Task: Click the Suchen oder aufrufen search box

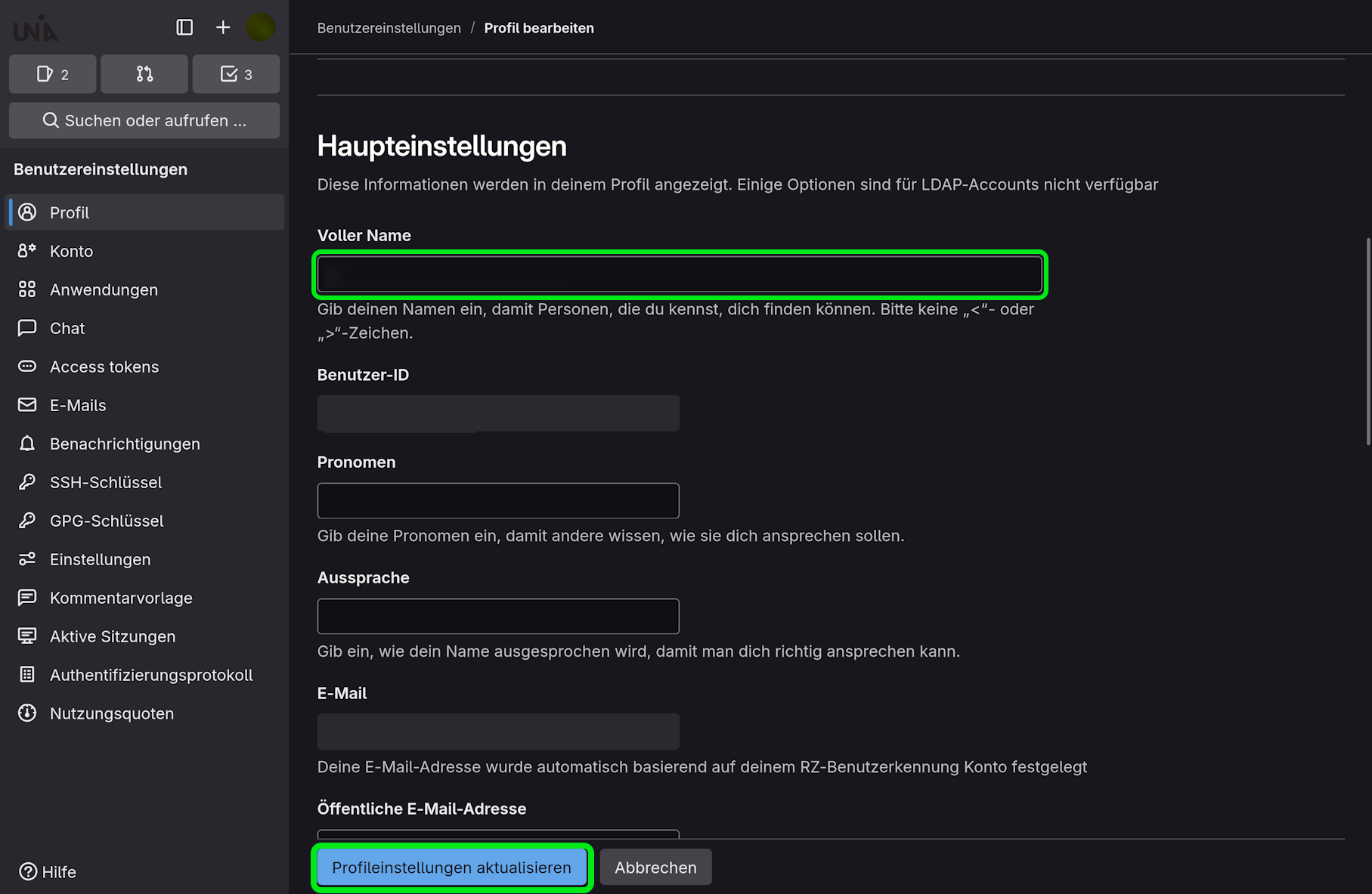Action: (144, 120)
